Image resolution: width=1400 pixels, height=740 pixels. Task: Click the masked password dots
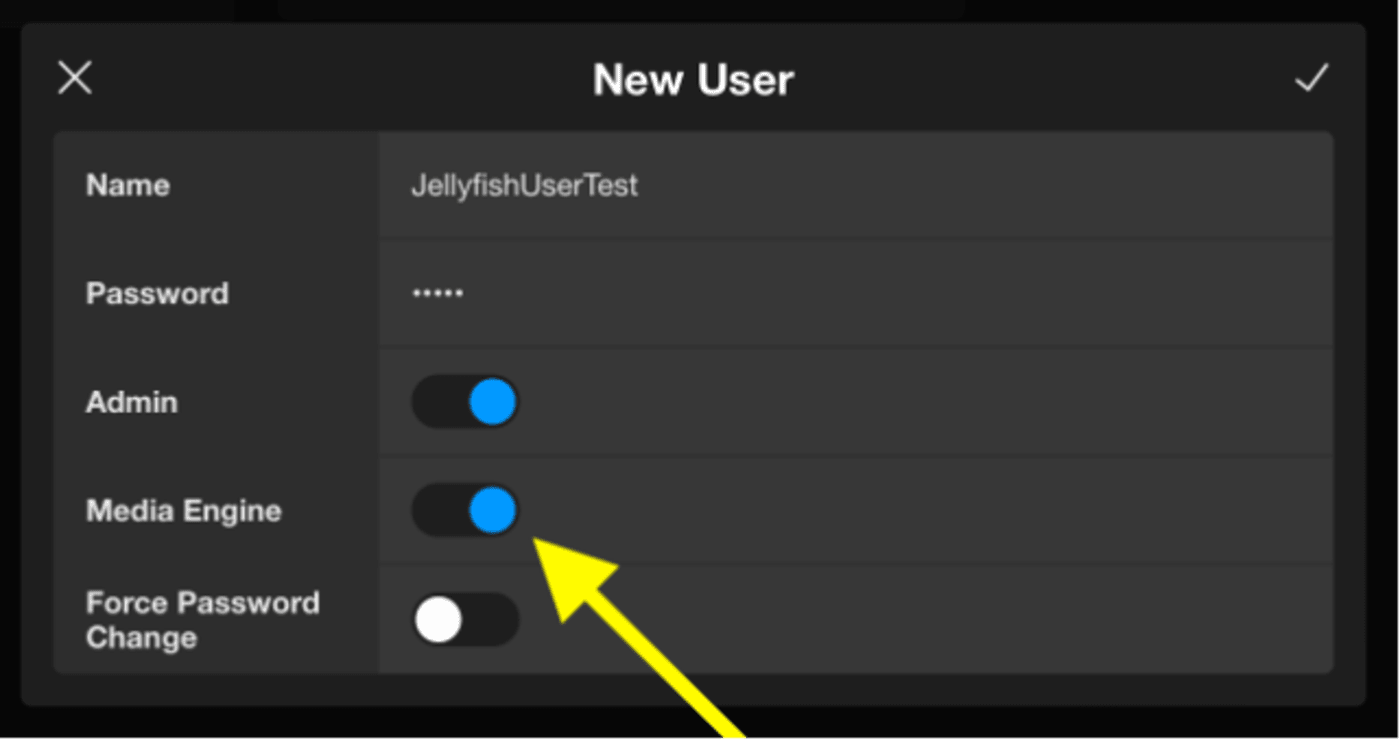[x=437, y=294]
